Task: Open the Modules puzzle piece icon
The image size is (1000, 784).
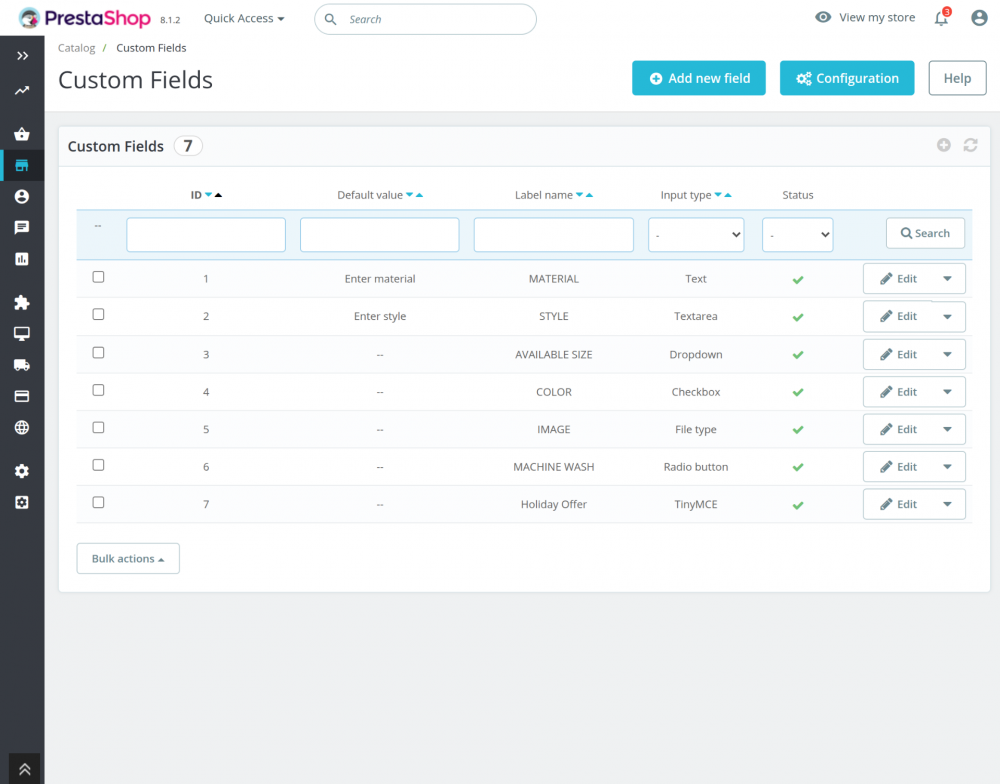Action: (x=22, y=302)
